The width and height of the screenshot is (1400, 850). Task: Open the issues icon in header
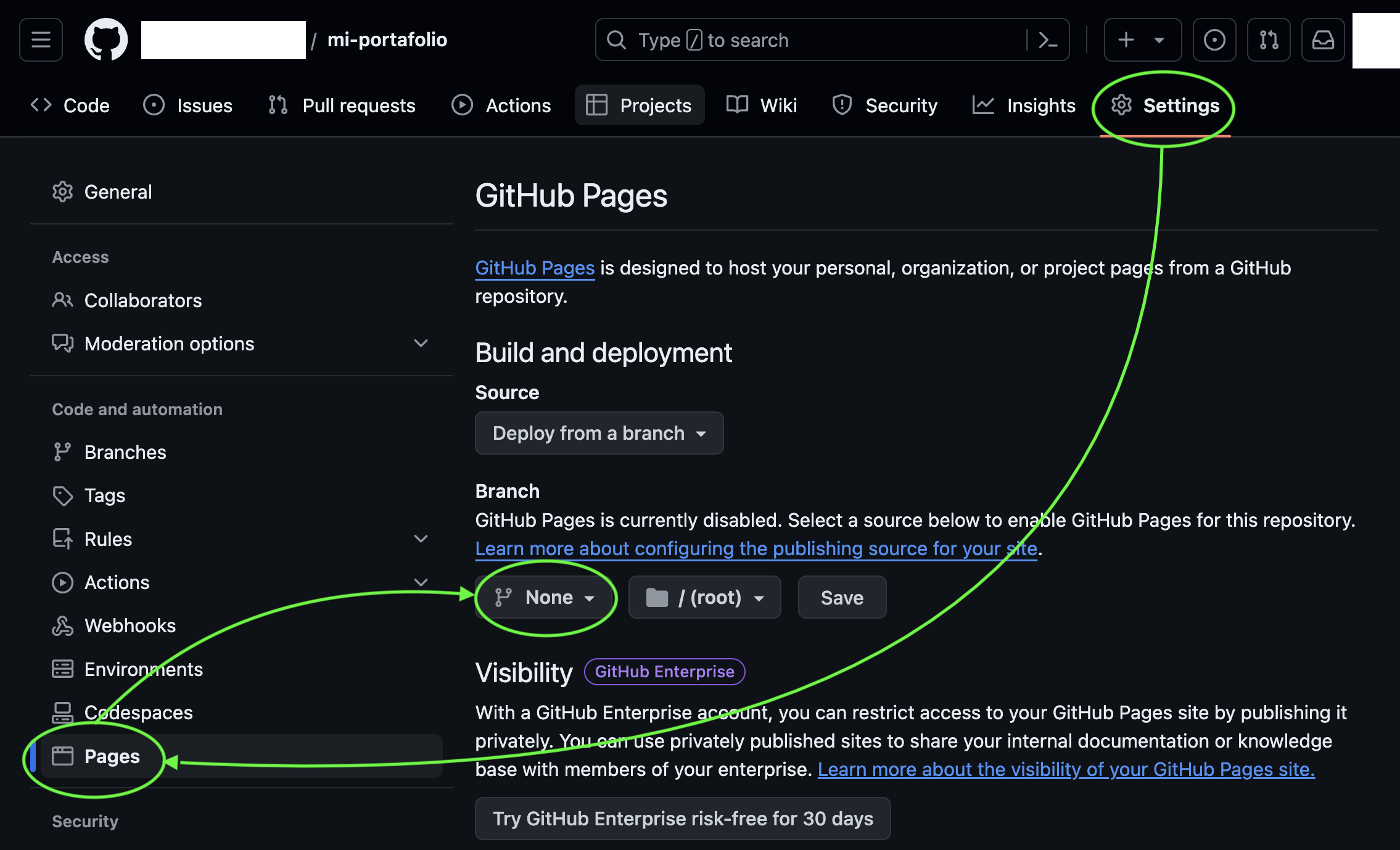(x=1214, y=40)
